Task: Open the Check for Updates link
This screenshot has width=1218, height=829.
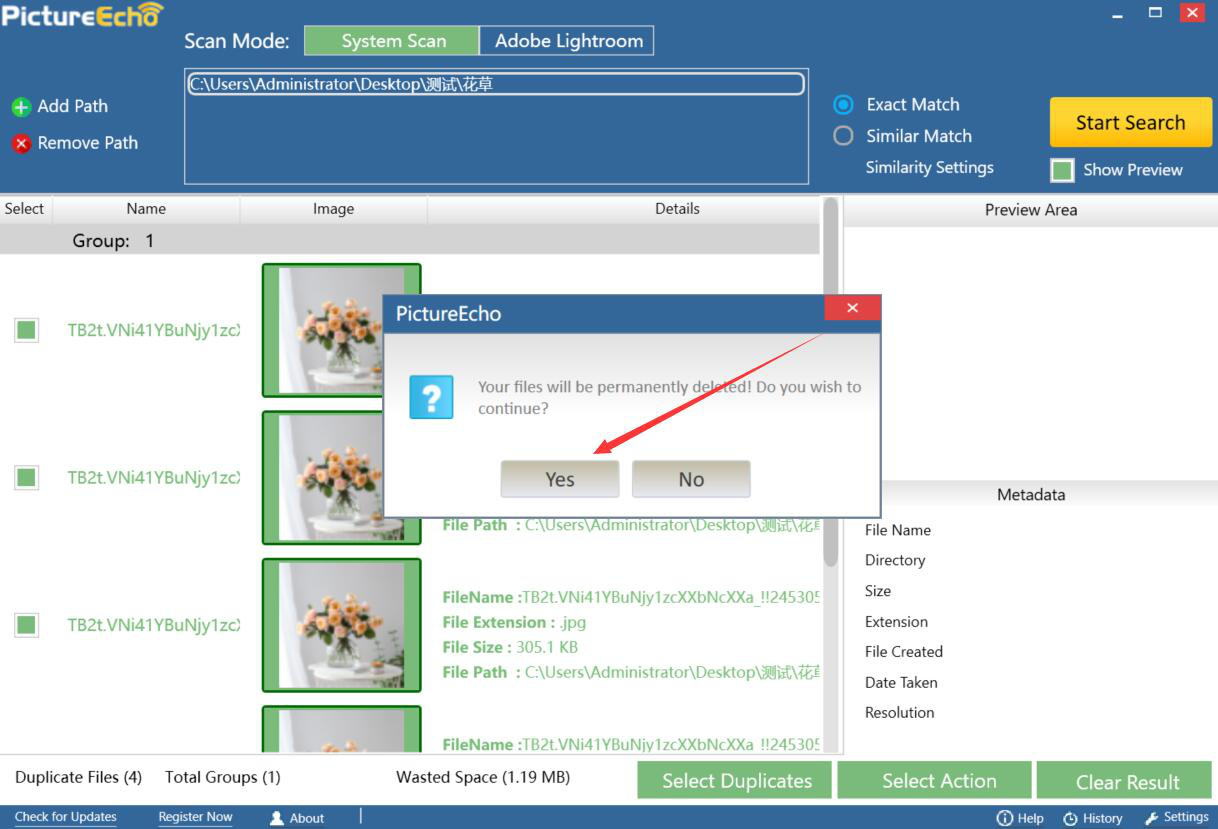Action: [x=66, y=817]
